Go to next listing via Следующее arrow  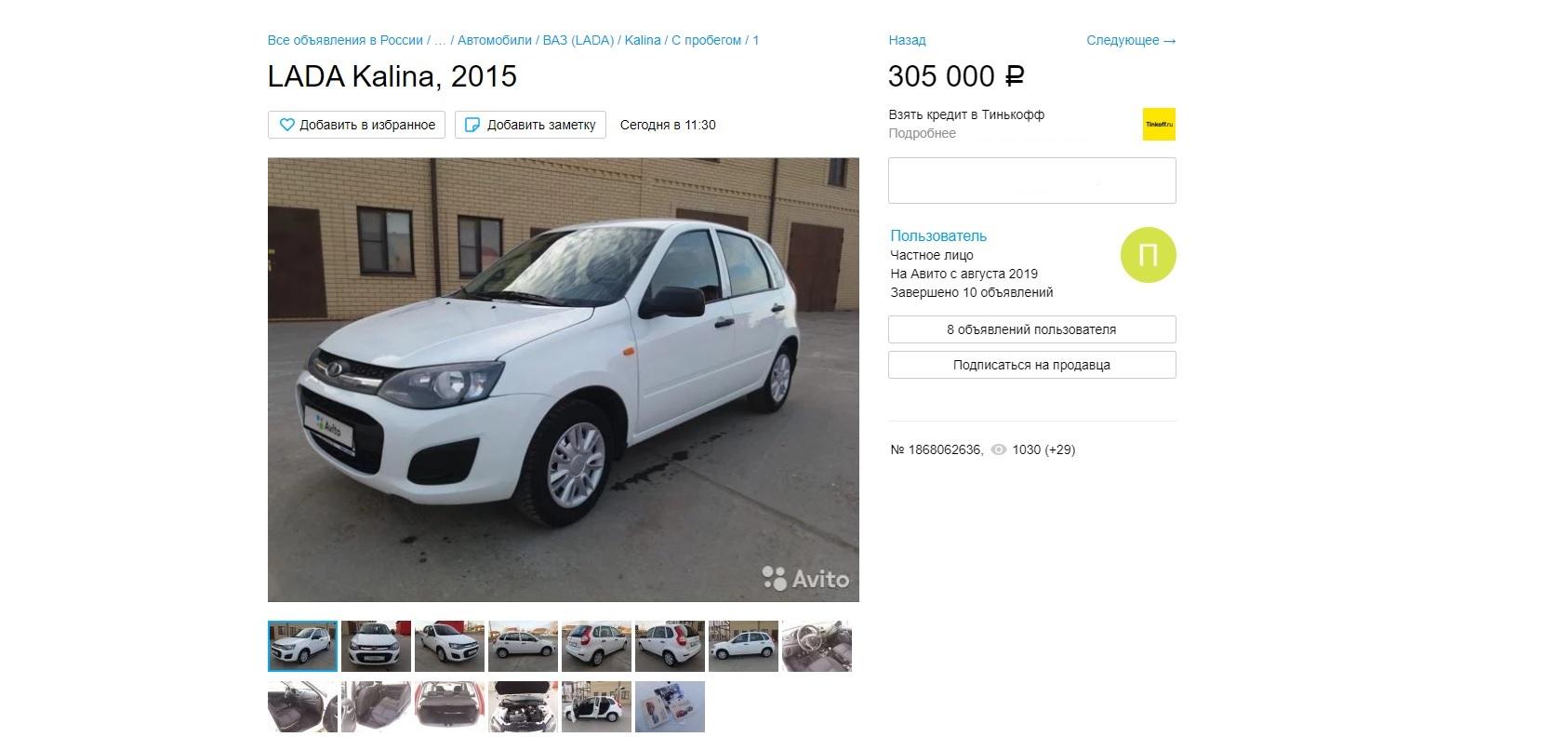pyautogui.click(x=1131, y=40)
